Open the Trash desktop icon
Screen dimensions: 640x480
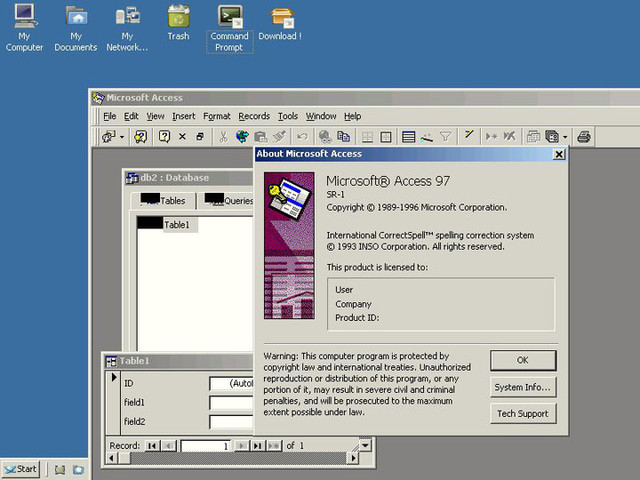(178, 22)
